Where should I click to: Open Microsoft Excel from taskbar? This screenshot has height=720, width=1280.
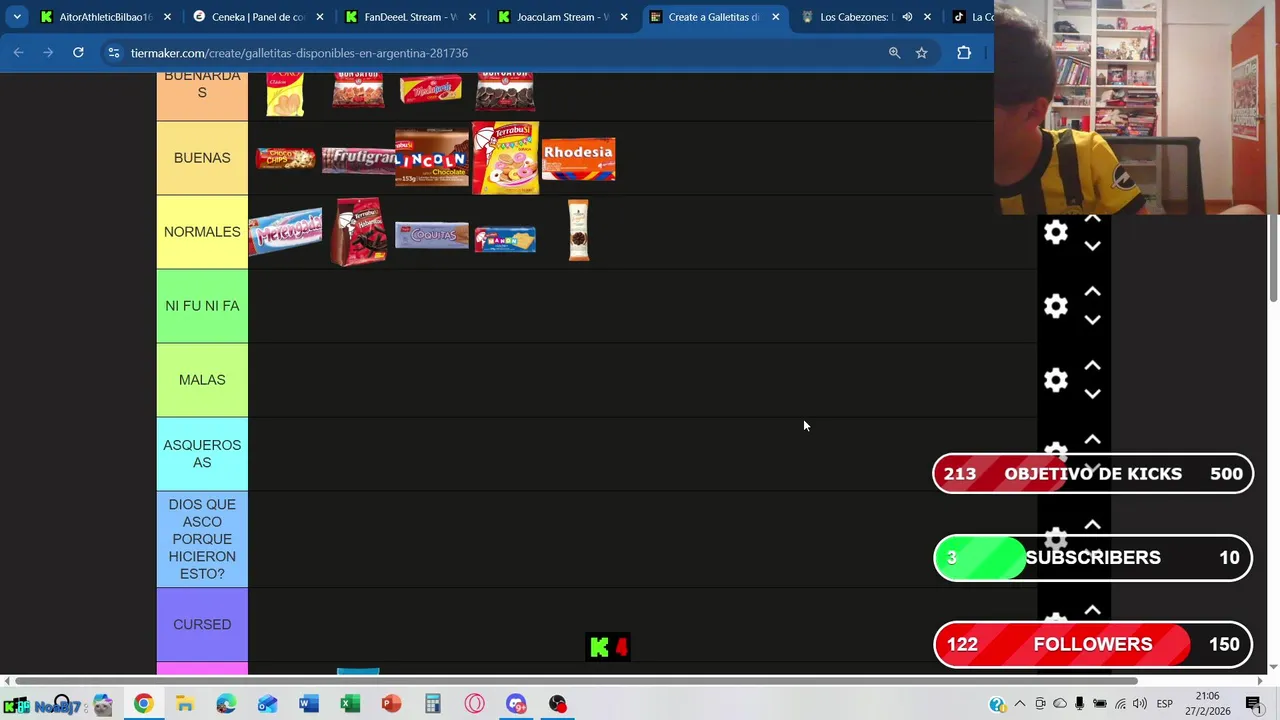[350, 704]
